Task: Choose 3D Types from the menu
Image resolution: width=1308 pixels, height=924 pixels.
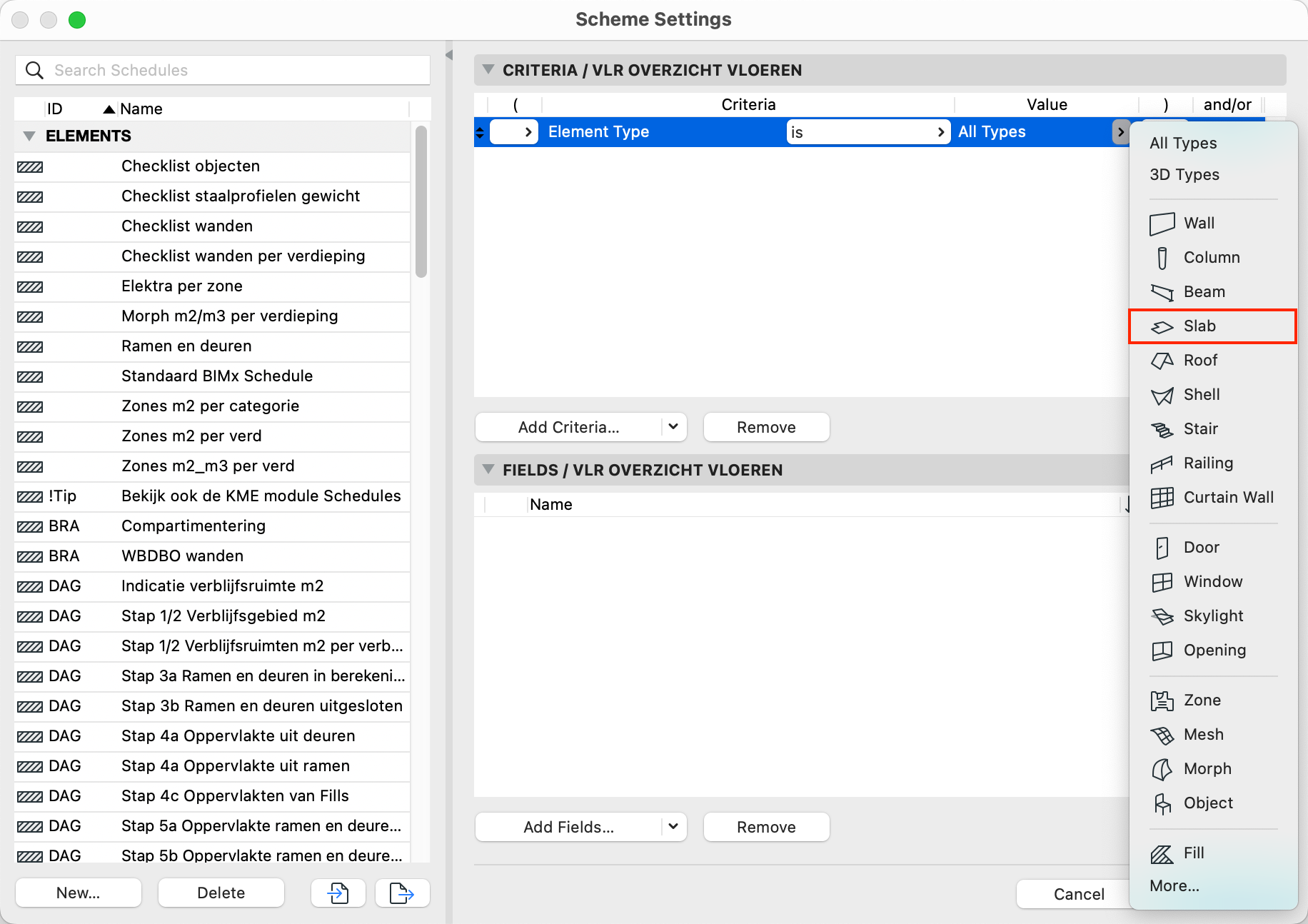Action: click(1184, 174)
